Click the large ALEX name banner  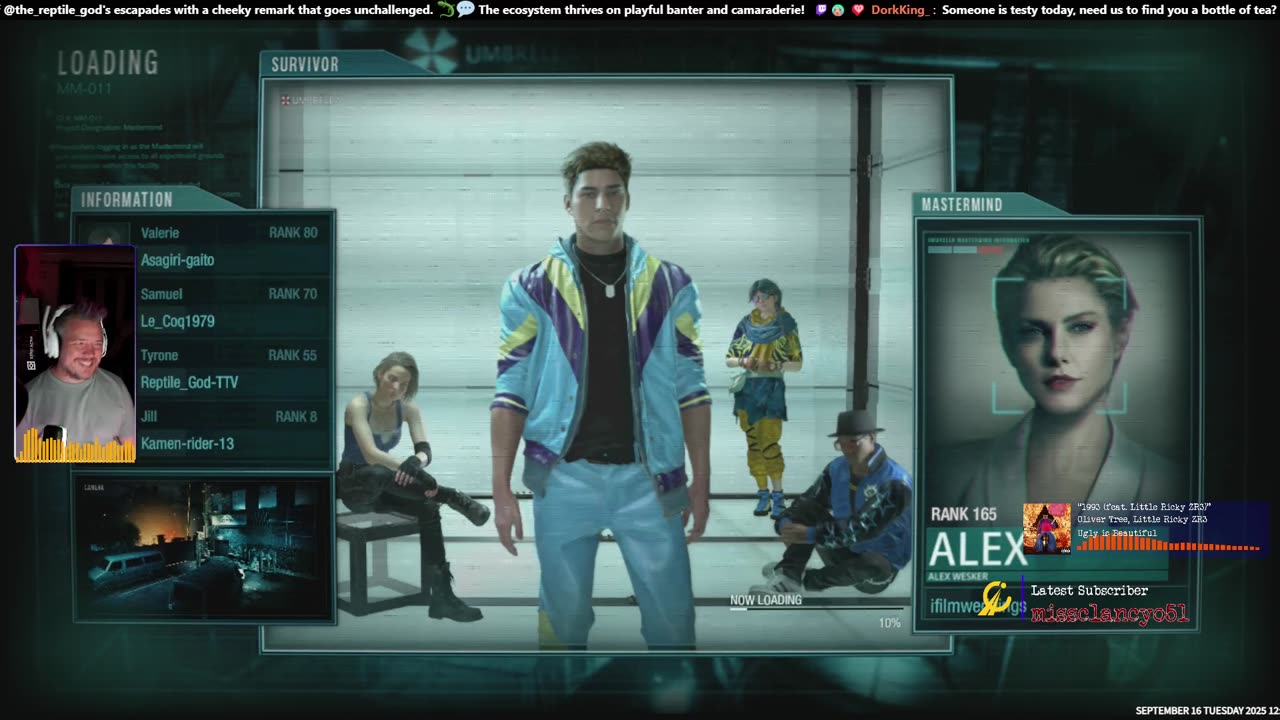[x=977, y=550]
